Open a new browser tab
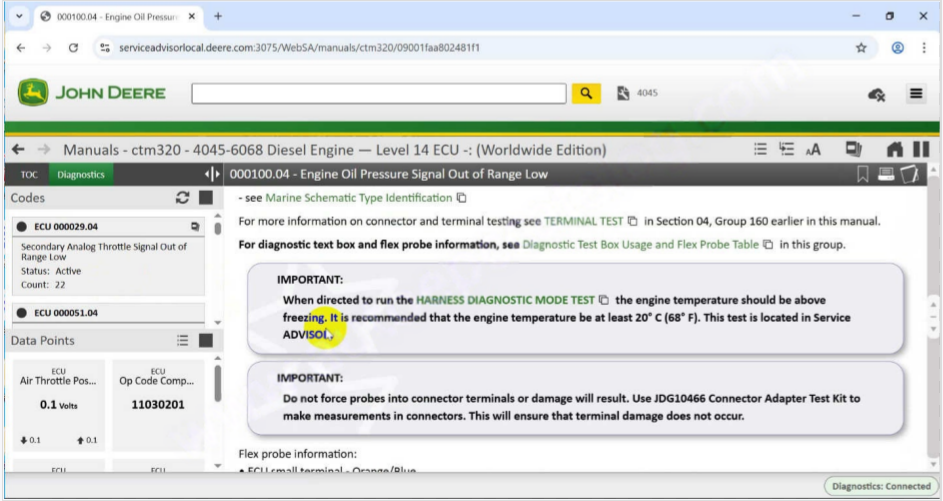The height and width of the screenshot is (501, 943). (x=218, y=16)
